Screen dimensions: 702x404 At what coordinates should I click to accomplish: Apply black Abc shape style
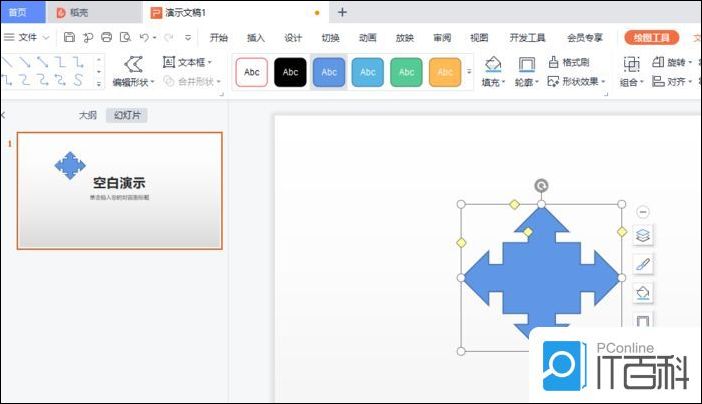tap(290, 72)
